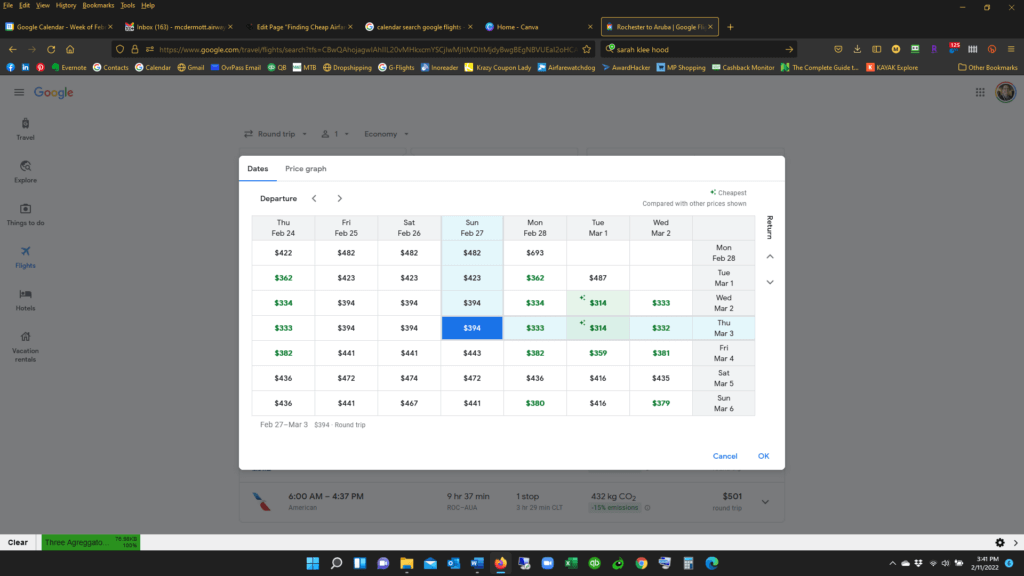This screenshot has height=576, width=1024.
Task: Open the G-Flights bookmark
Action: click(396, 67)
